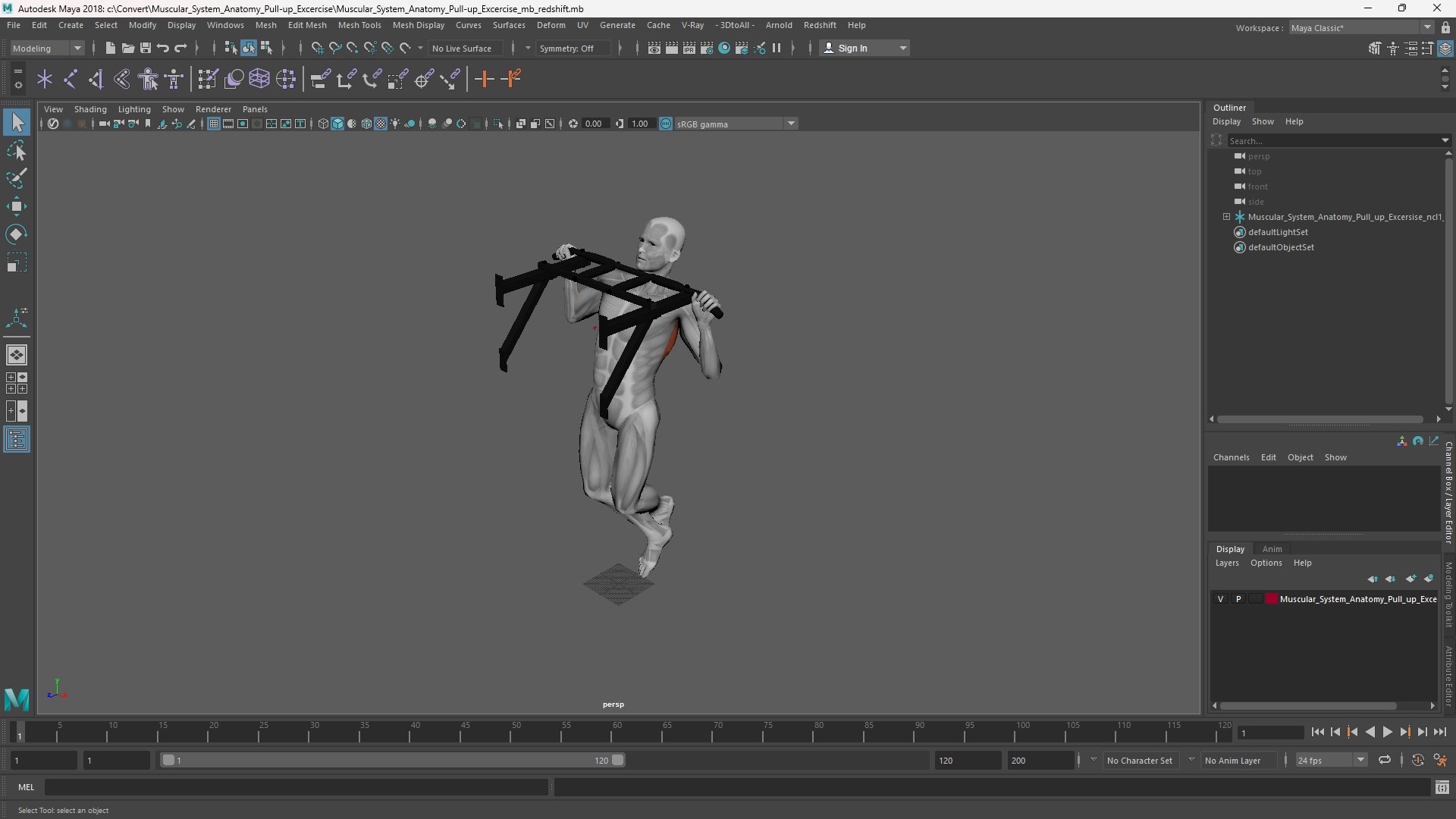Click the Quick Rig humanoid shelf icon
1456x819 pixels.
point(149,79)
